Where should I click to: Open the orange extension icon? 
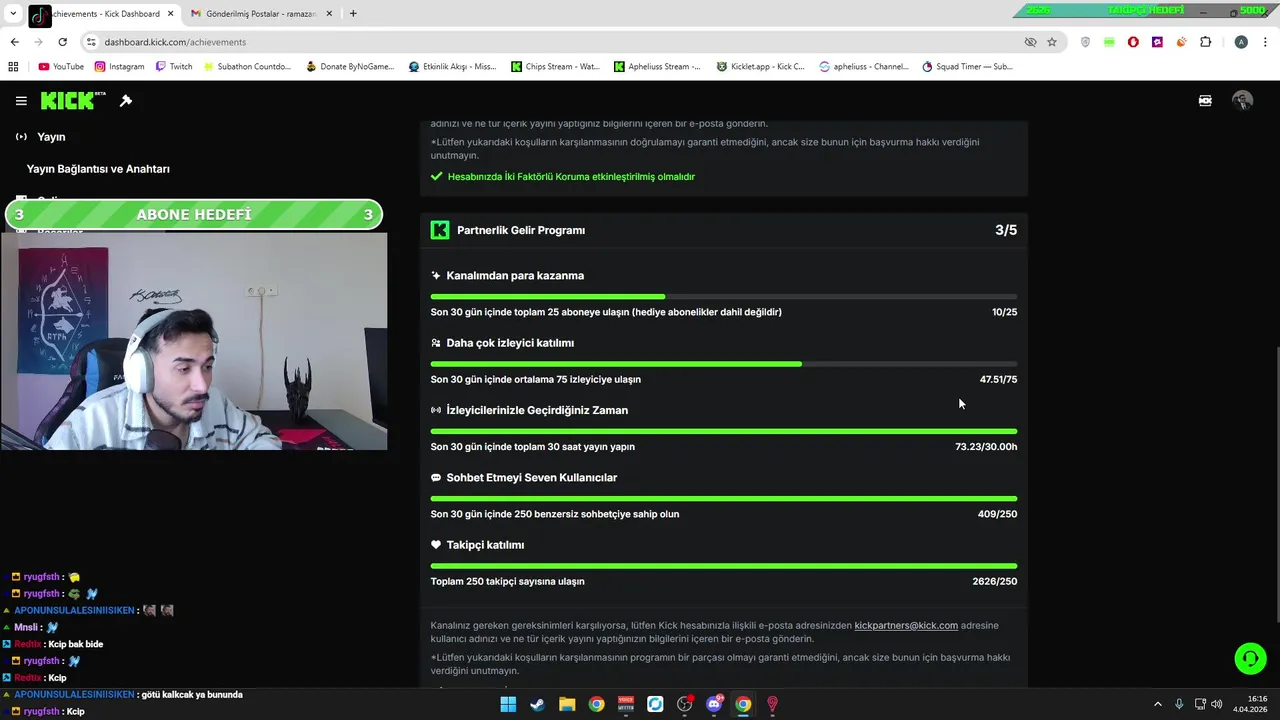1181,42
